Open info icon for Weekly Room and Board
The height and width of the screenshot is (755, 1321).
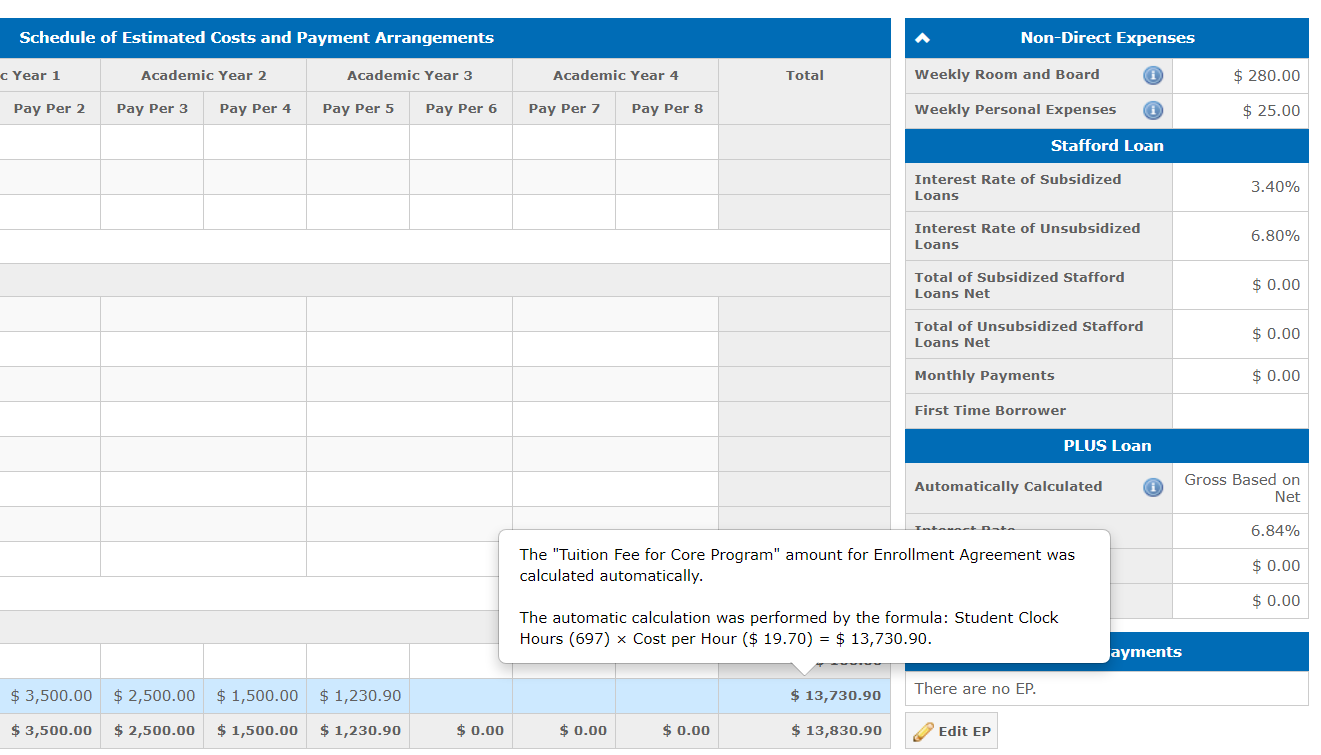[1153, 75]
